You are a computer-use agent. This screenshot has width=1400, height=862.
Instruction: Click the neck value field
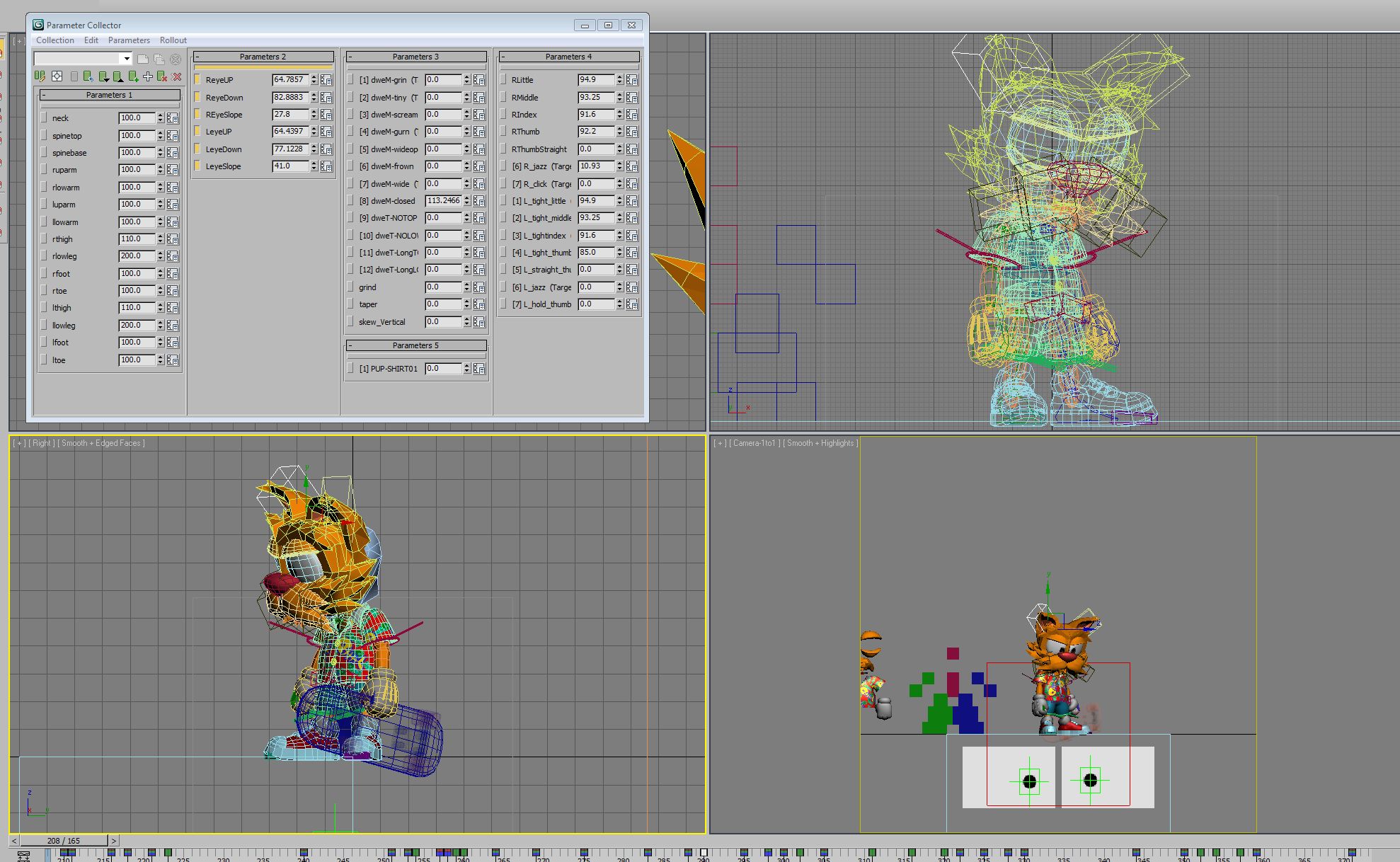tap(137, 118)
